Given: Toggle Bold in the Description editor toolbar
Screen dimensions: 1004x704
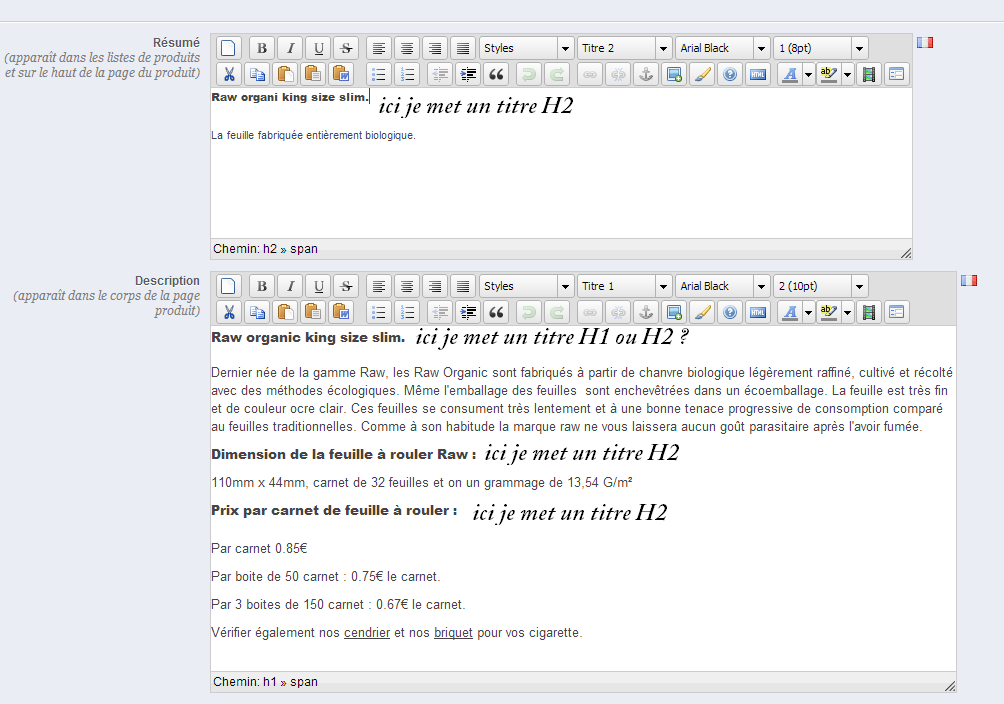Looking at the screenshot, I should click(x=262, y=286).
